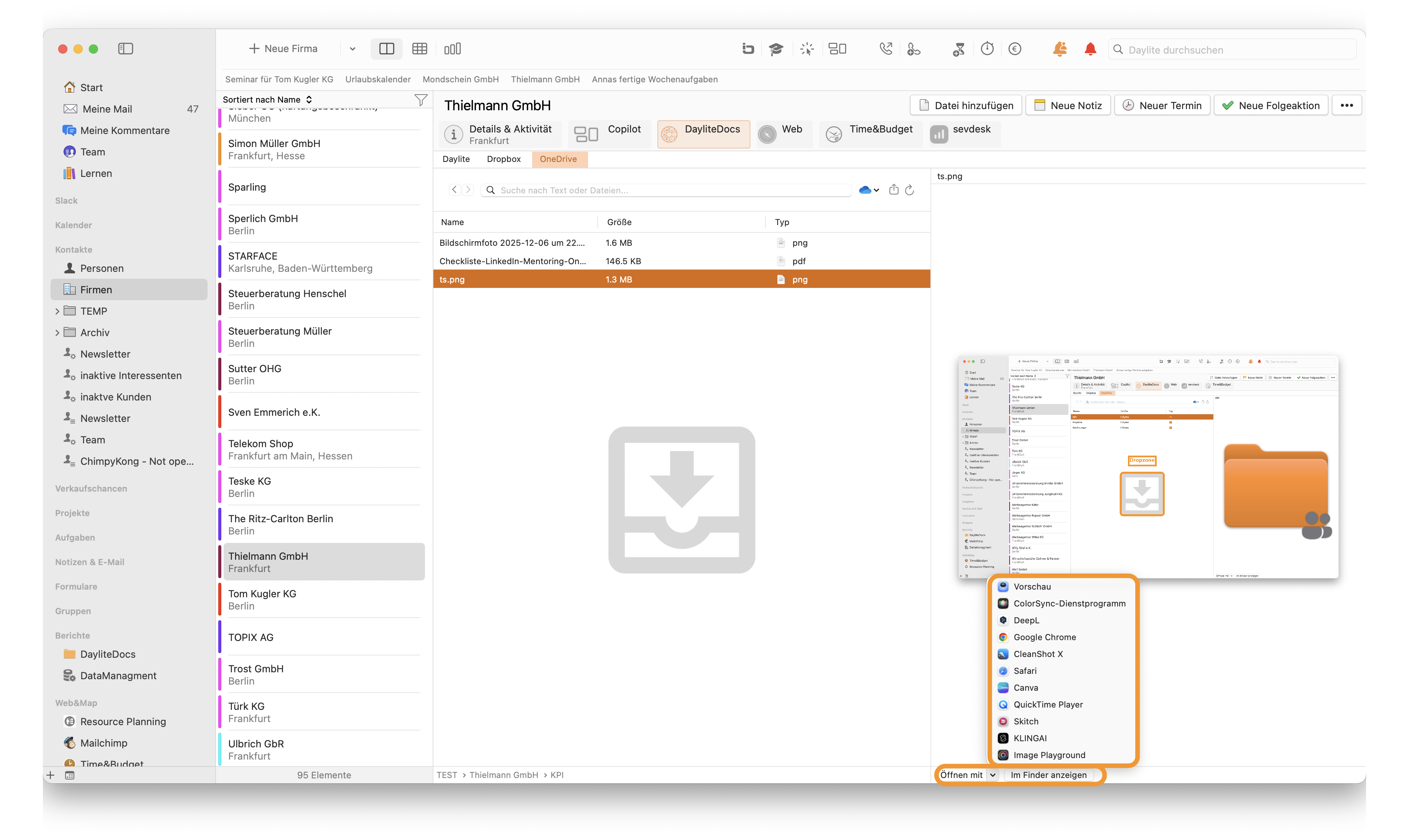Click the Neue Folgeaktion button
Viewport: 1409px width, 840px height.
1271,105
